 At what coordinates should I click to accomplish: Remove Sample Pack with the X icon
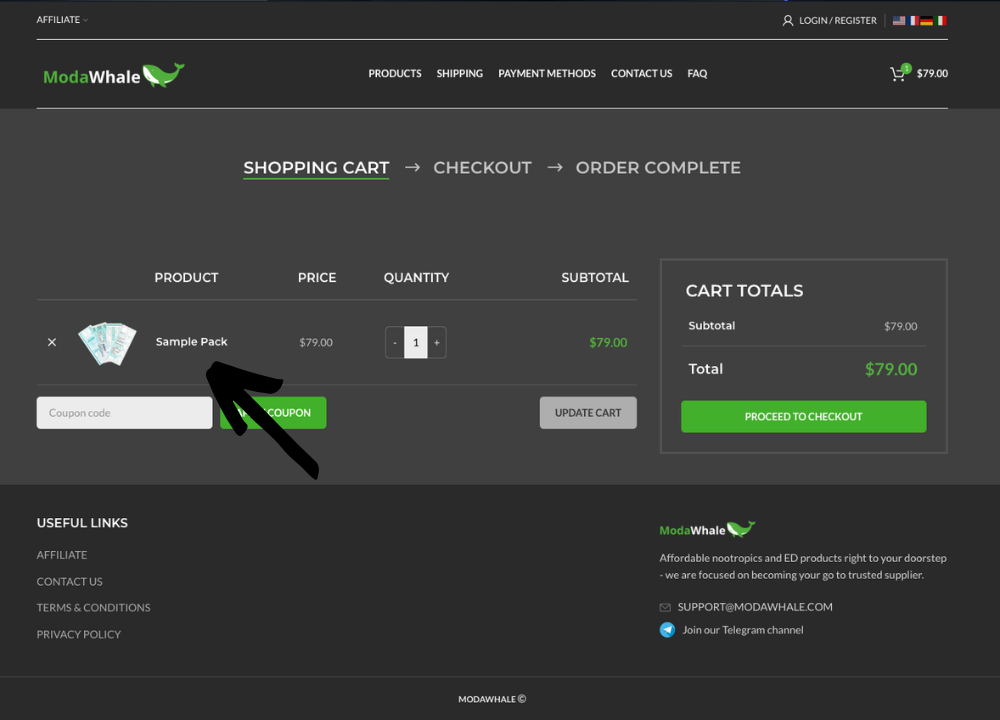(x=52, y=342)
